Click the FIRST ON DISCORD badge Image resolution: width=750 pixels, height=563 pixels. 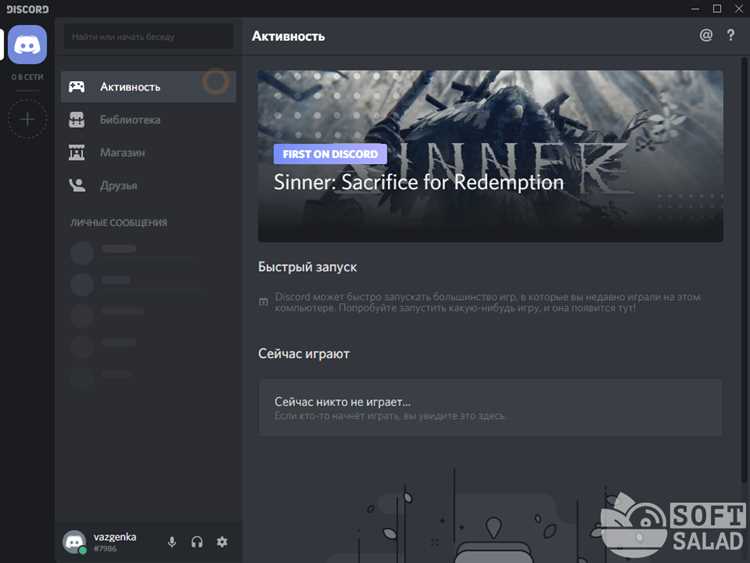330,154
